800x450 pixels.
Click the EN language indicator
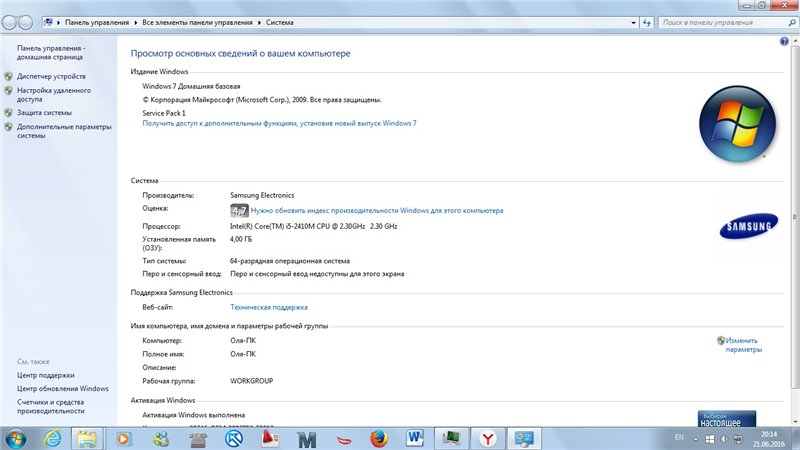click(x=679, y=437)
